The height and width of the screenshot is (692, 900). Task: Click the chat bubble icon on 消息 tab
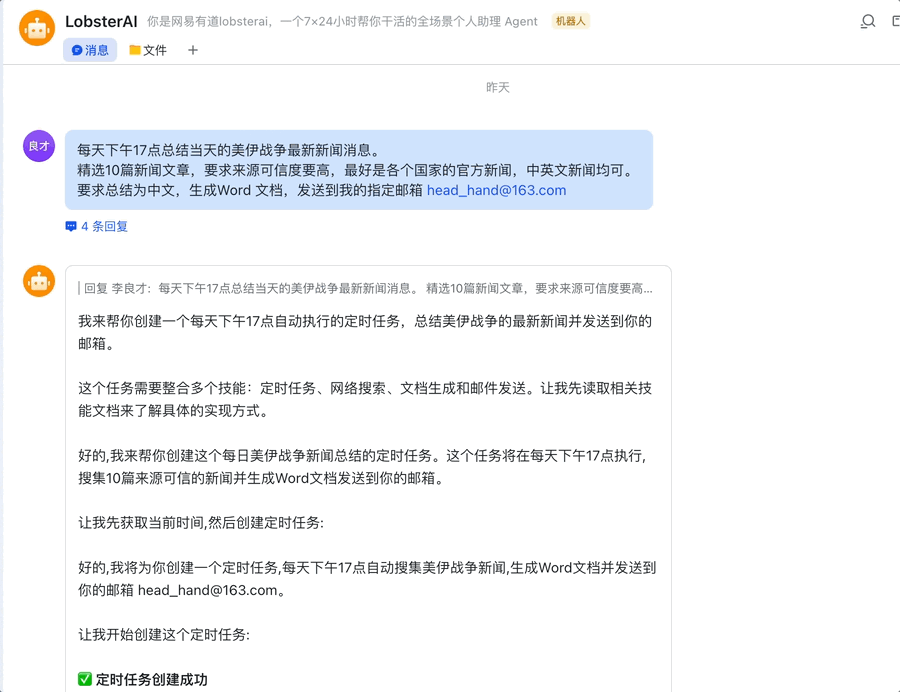(76, 49)
